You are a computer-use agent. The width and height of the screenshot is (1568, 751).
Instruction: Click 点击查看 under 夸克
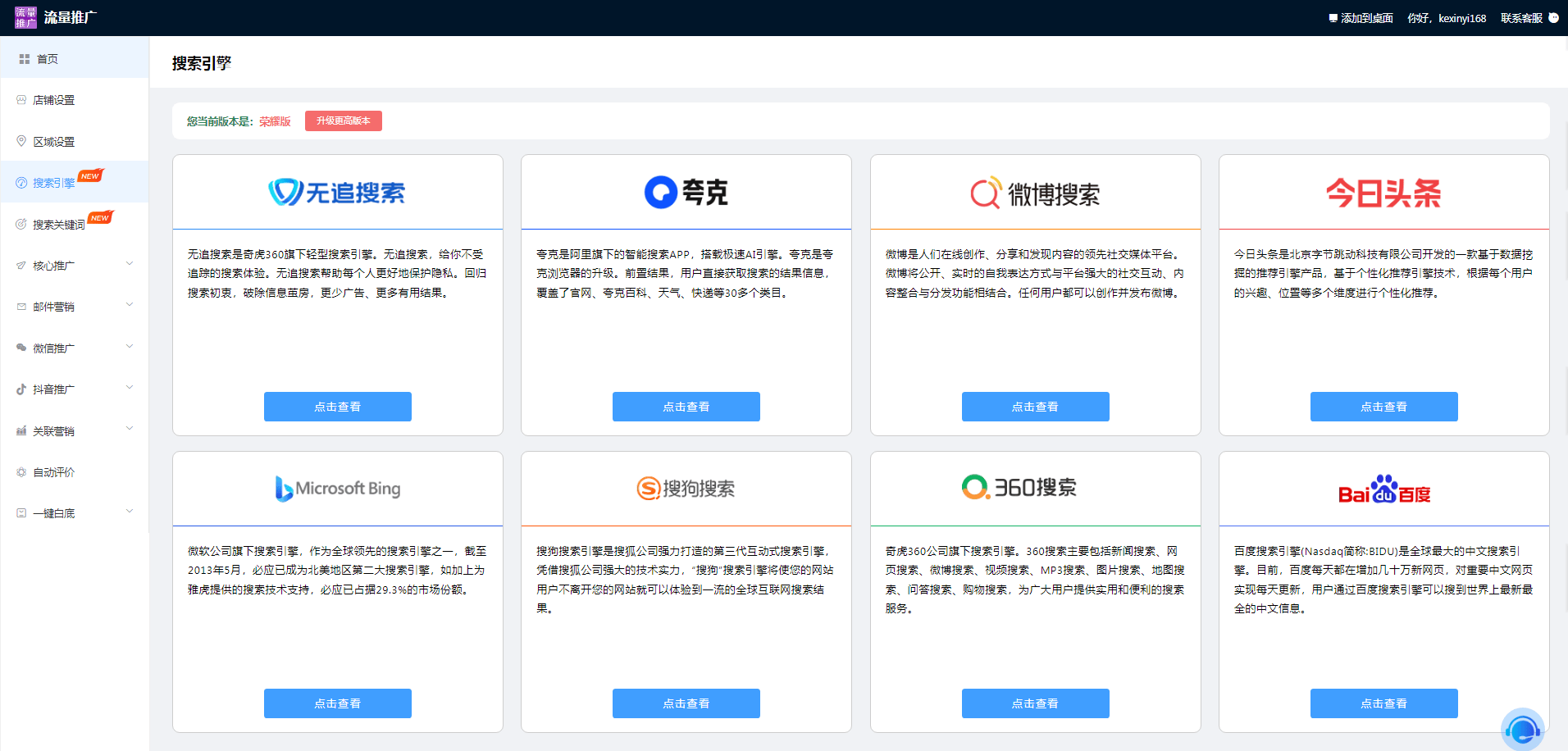[686, 407]
